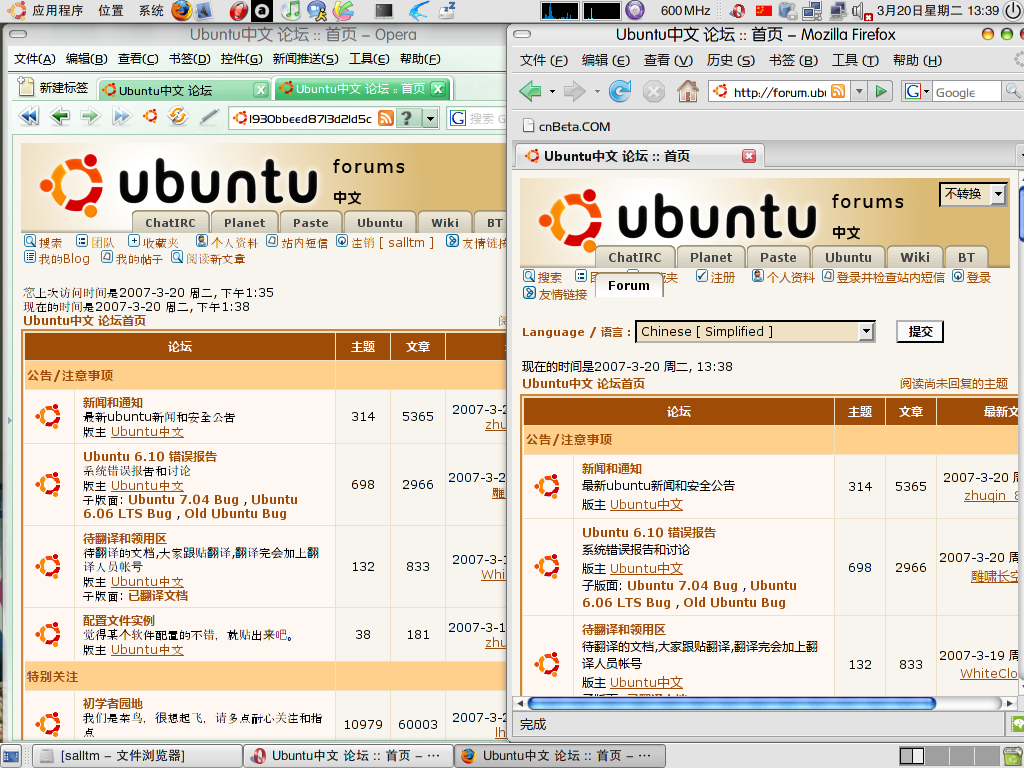Click Opera's rewind navigation button
1024x768 pixels.
pos(28,117)
